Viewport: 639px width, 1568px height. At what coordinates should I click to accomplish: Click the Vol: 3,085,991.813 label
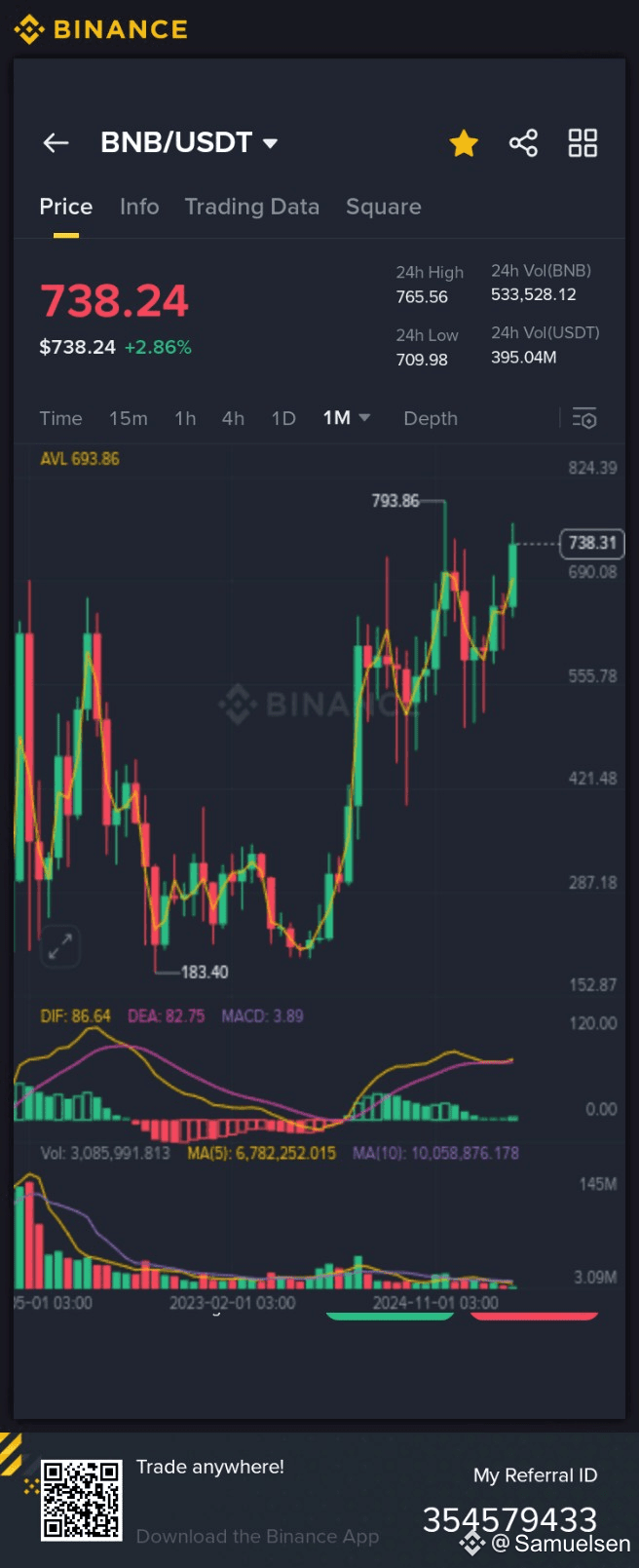[x=105, y=1153]
